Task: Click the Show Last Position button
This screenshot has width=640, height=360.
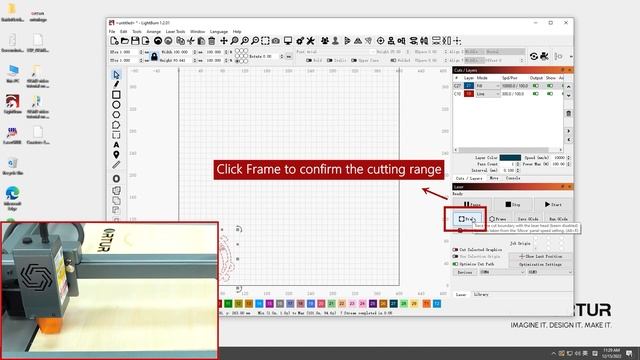Action: pos(540,256)
